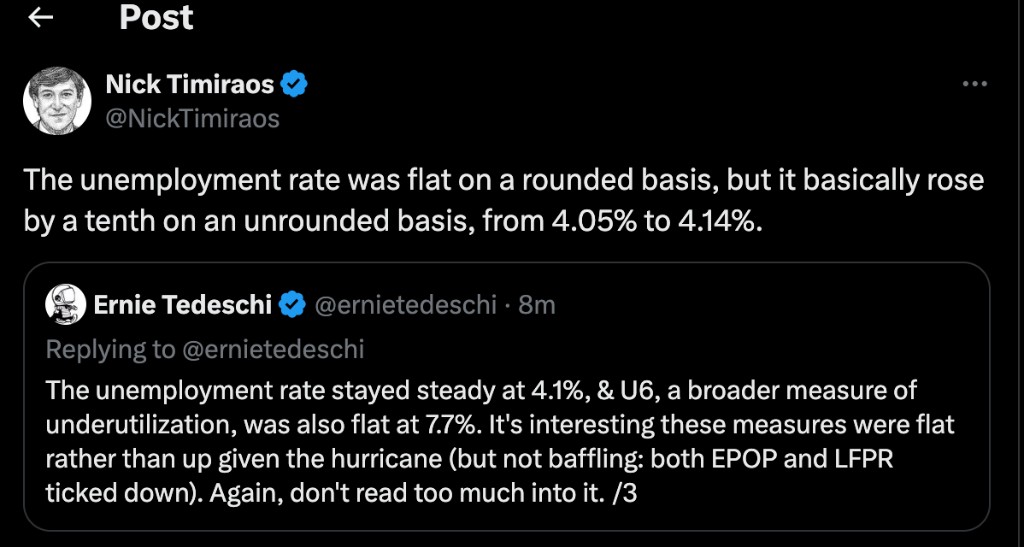The width and height of the screenshot is (1024, 547).
Task: Select the Post heading at the top
Action: pyautogui.click(x=156, y=18)
